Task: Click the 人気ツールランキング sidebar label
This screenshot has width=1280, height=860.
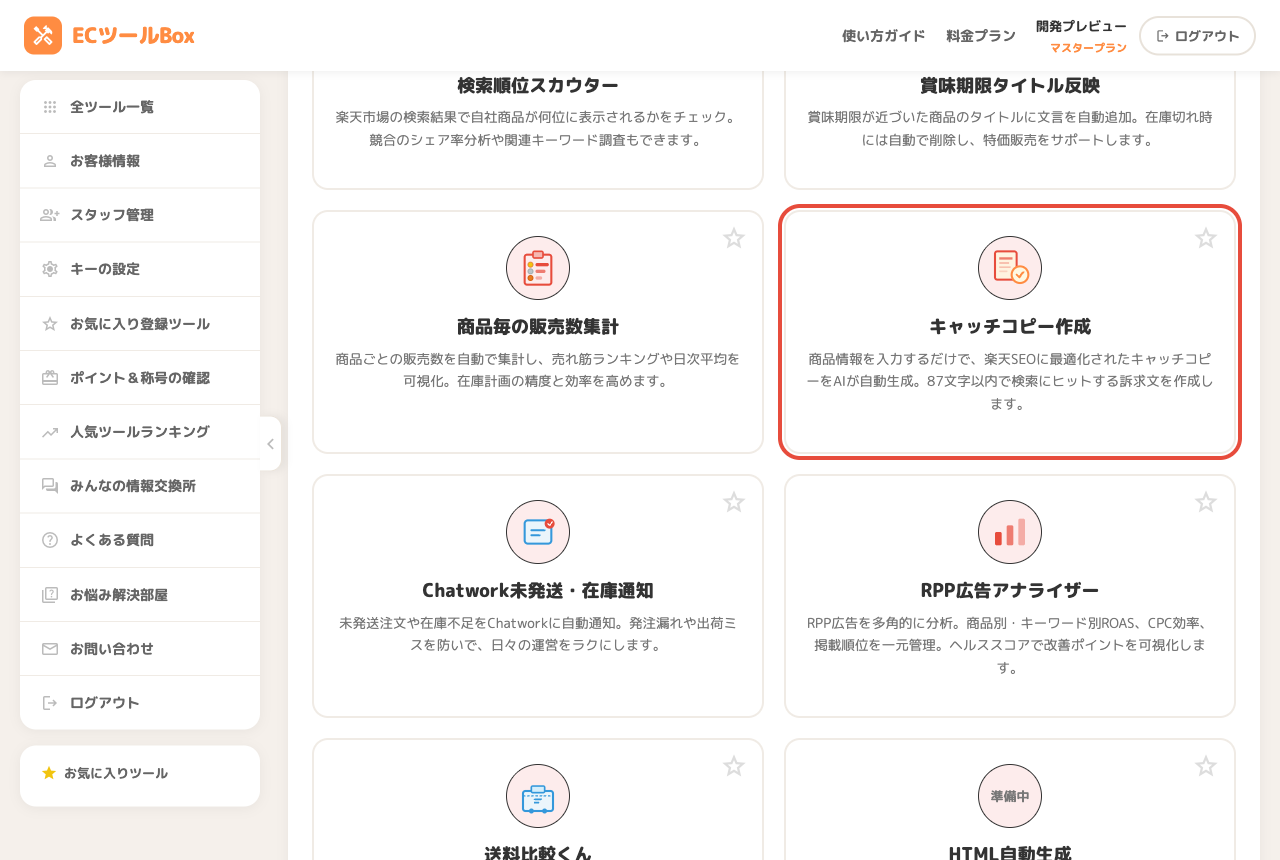Action: [x=140, y=432]
